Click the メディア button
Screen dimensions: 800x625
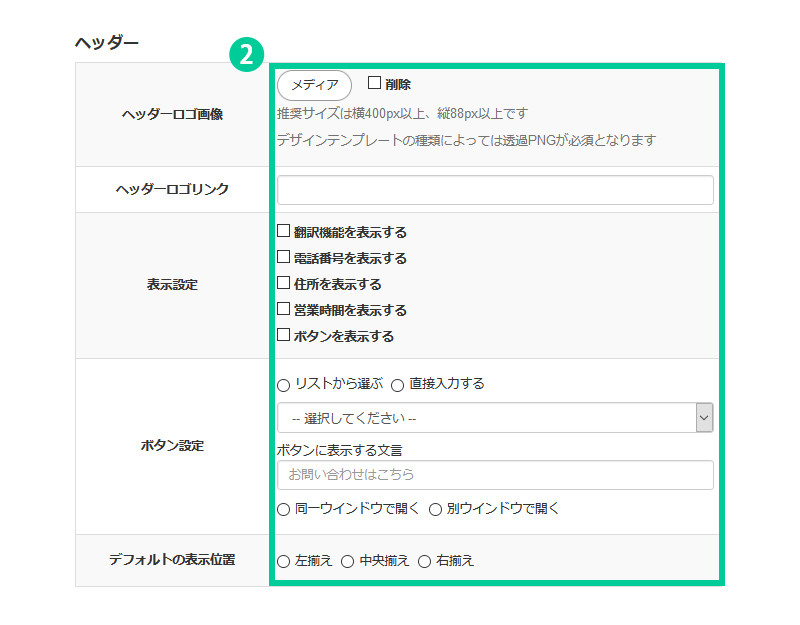(x=314, y=85)
